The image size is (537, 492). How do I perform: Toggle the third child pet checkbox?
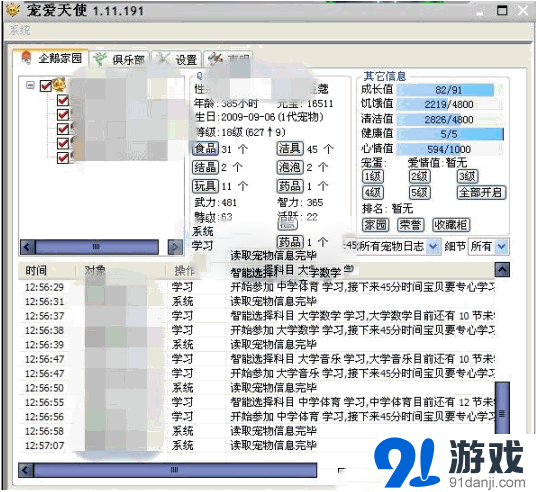tap(63, 129)
